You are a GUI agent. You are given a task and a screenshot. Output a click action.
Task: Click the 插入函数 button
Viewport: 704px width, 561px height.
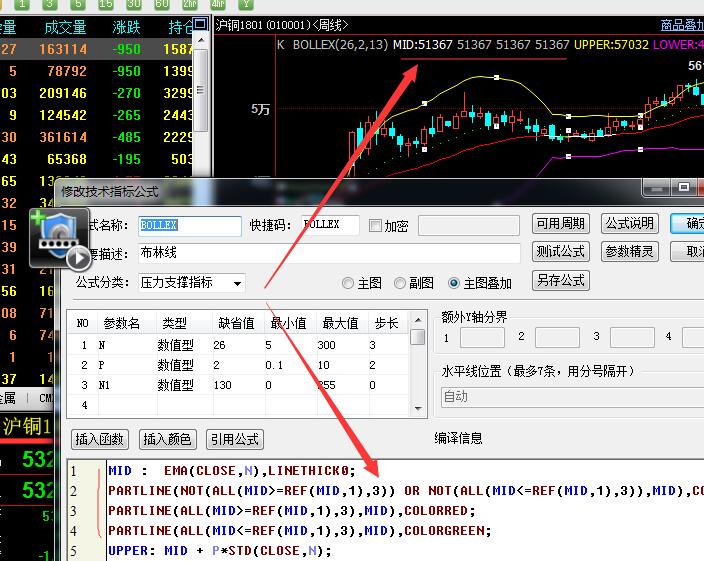tap(100, 439)
